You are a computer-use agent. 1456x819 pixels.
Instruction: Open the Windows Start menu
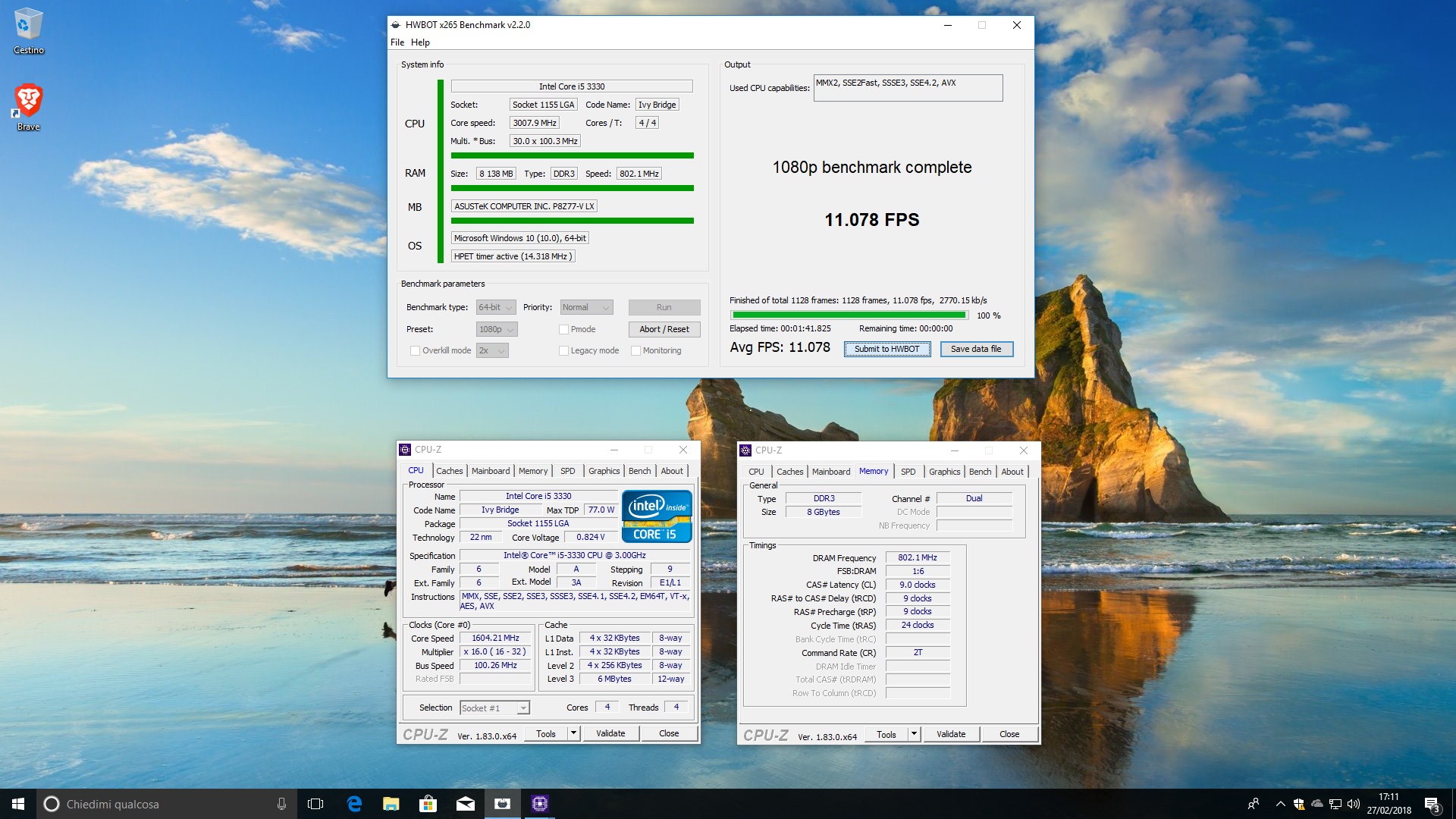pyautogui.click(x=18, y=804)
